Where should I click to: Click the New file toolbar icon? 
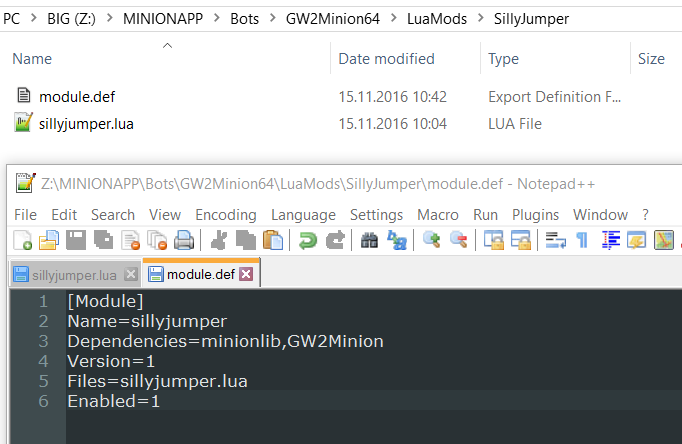tap(22, 240)
